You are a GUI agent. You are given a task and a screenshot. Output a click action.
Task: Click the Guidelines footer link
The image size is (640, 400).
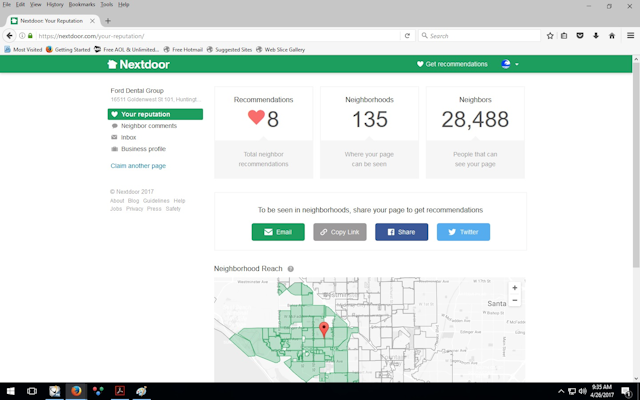(x=156, y=201)
